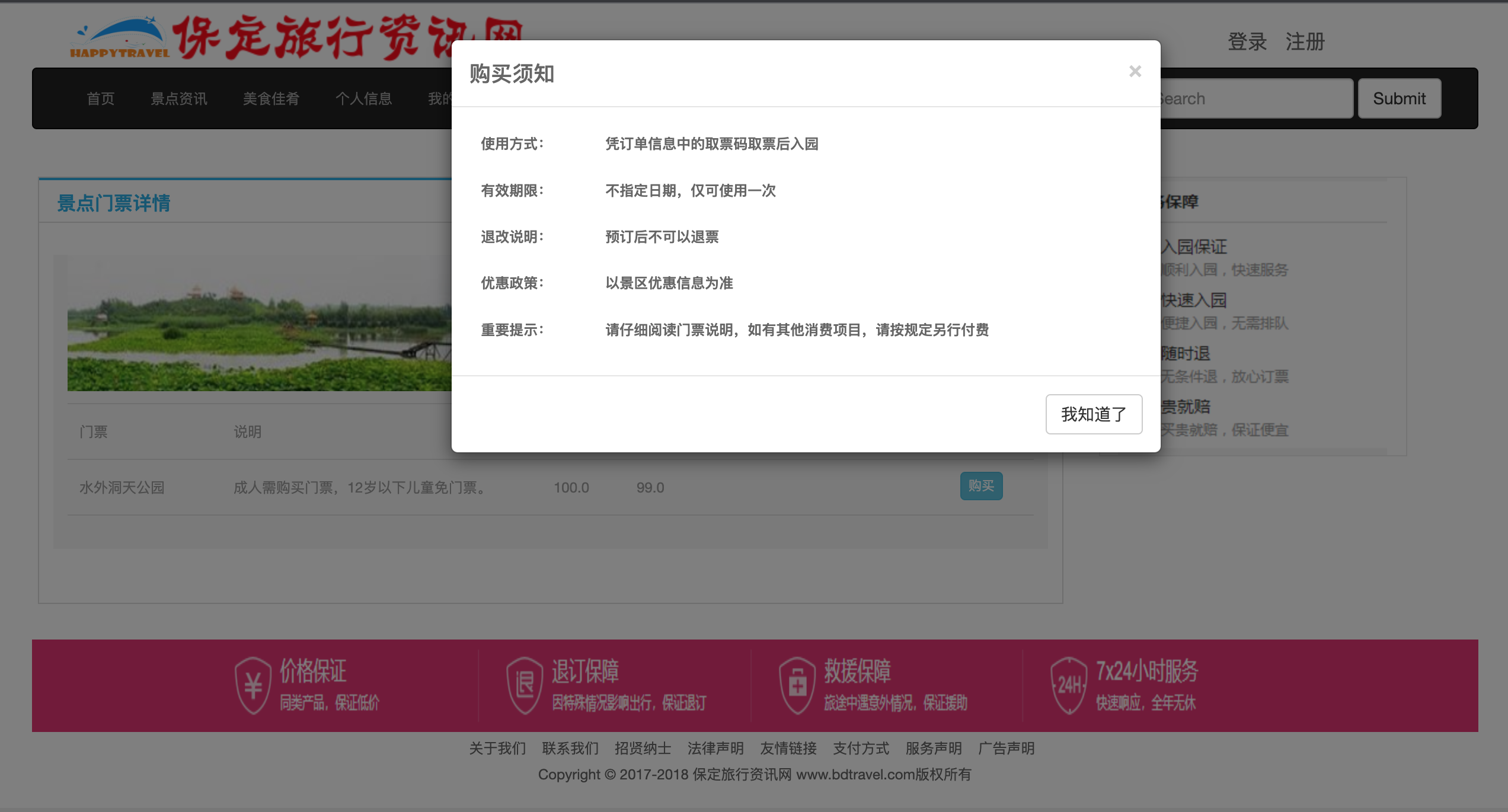The image size is (1508, 812).
Task: Click the HappyTravel dolphin logo
Action: [120, 37]
